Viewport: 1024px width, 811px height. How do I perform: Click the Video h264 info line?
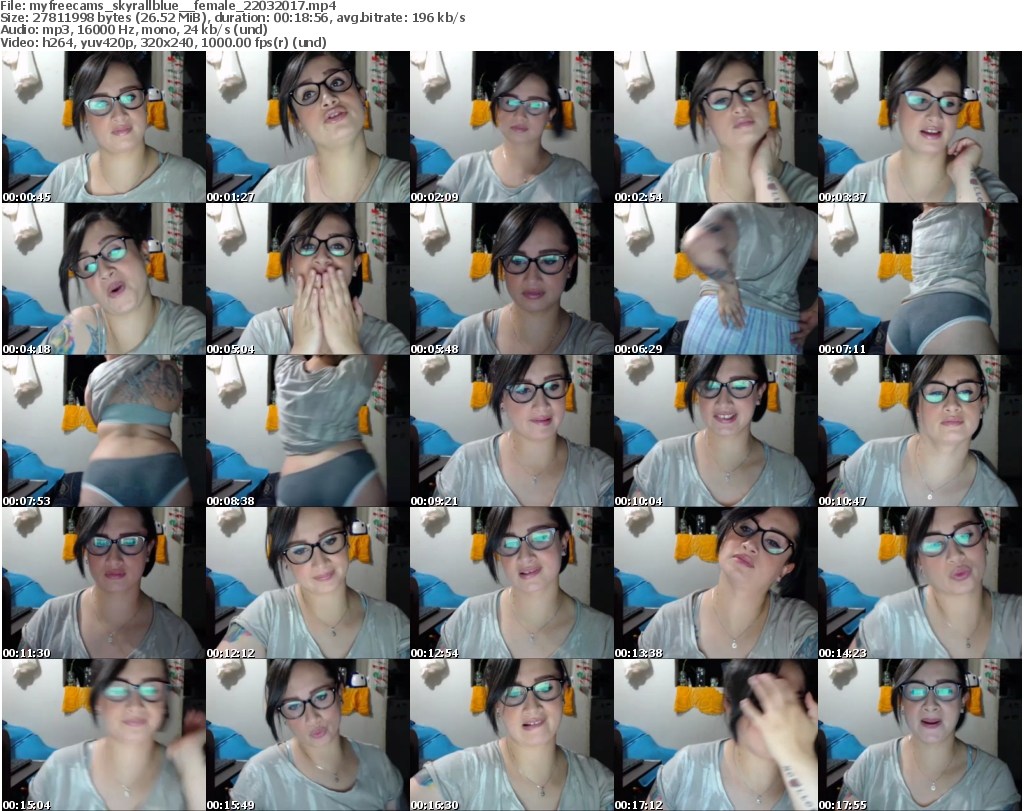[x=163, y=42]
